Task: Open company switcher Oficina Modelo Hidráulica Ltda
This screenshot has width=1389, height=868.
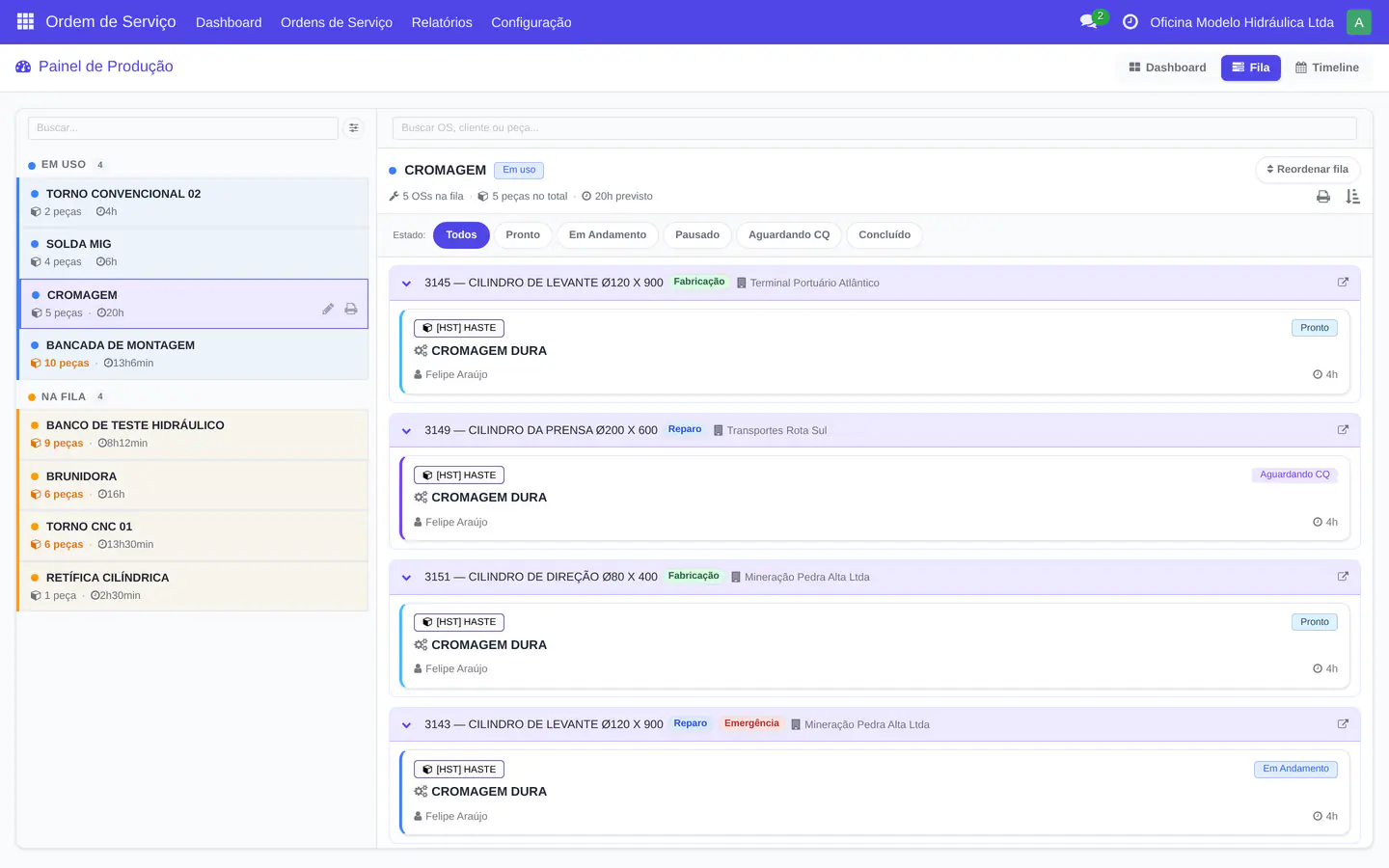Action: coord(1241,22)
